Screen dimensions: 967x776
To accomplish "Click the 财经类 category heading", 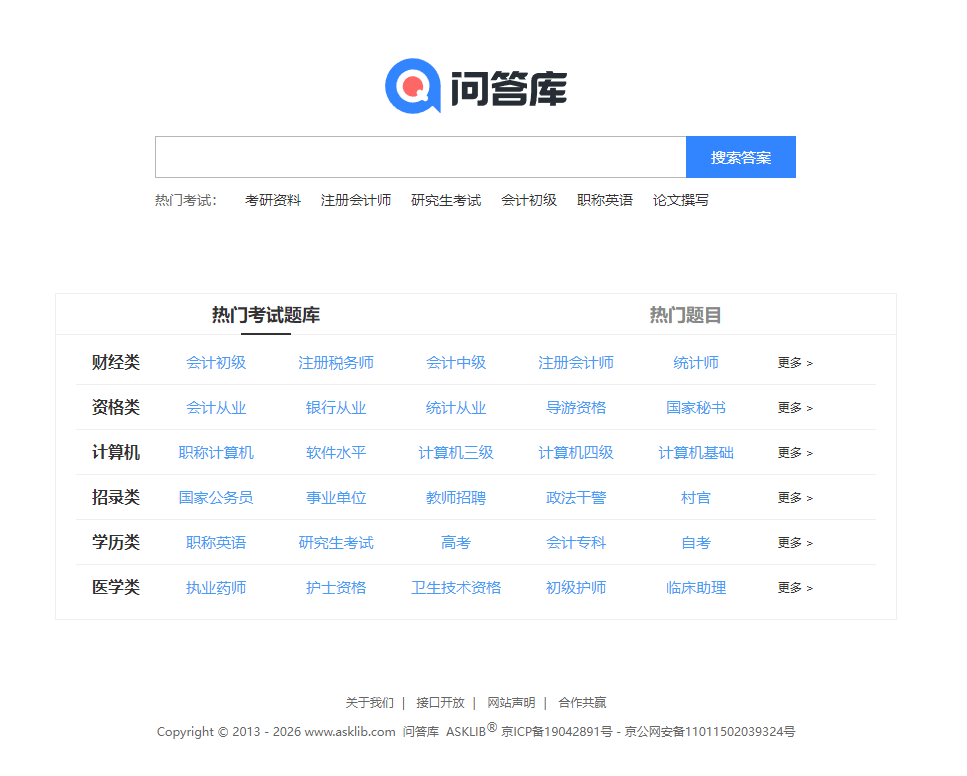I will click(116, 362).
